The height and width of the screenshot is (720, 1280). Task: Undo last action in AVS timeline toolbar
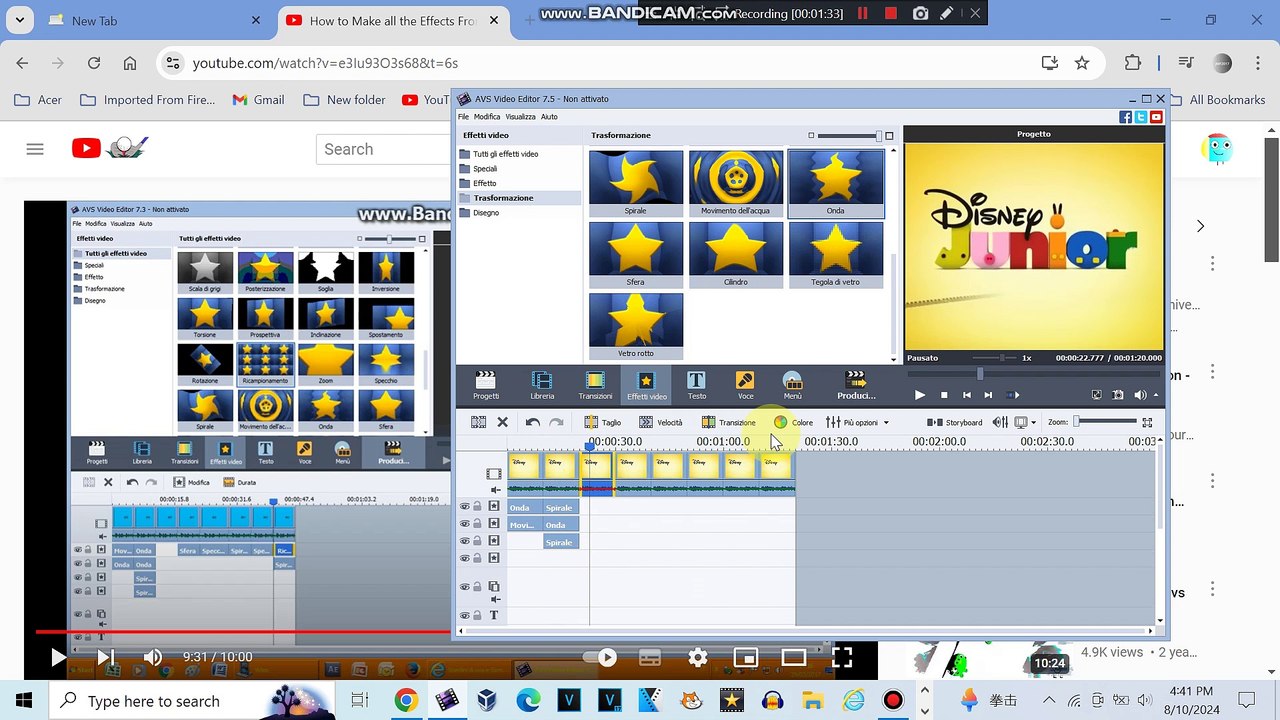pos(532,422)
